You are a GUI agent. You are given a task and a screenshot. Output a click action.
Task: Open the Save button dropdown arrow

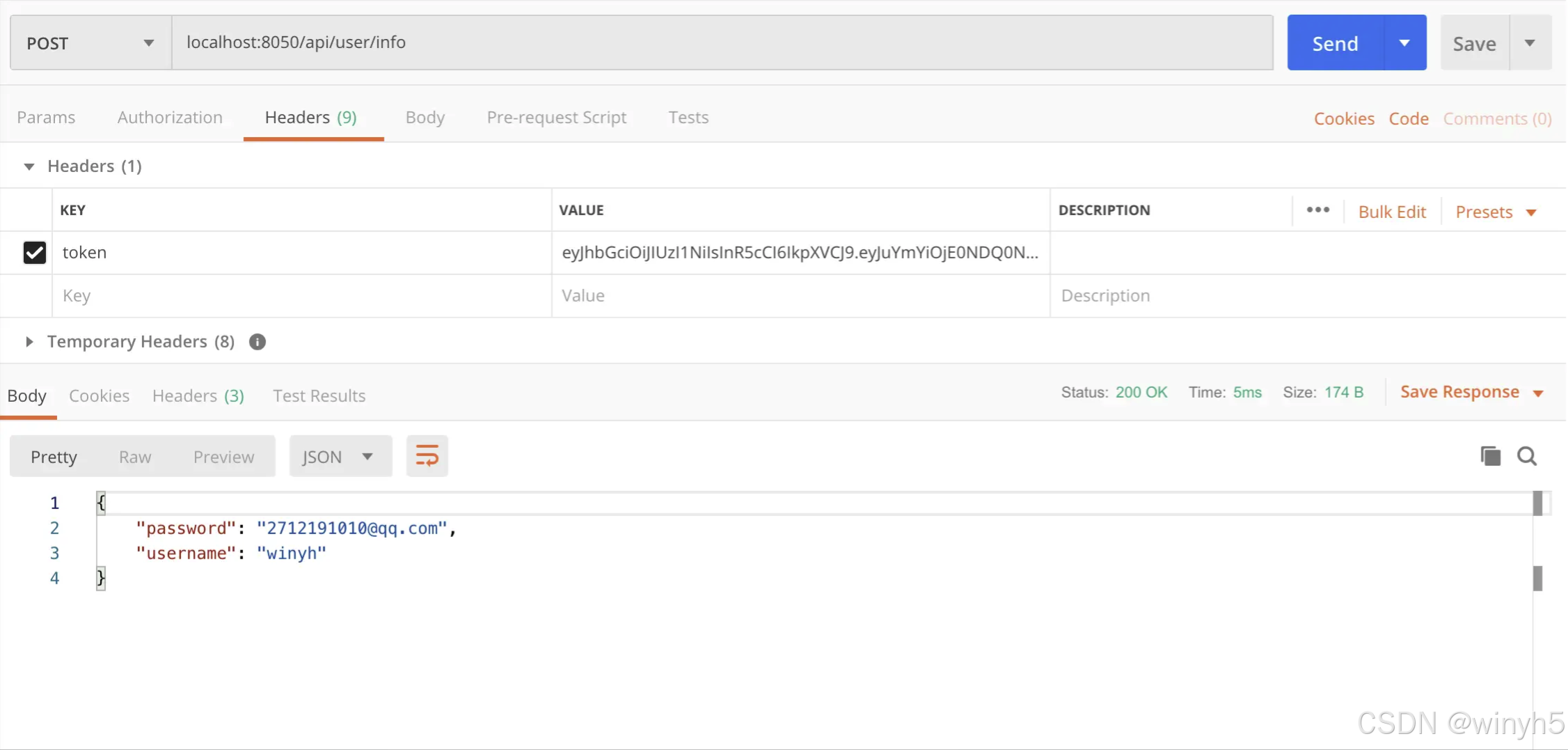click(1530, 43)
